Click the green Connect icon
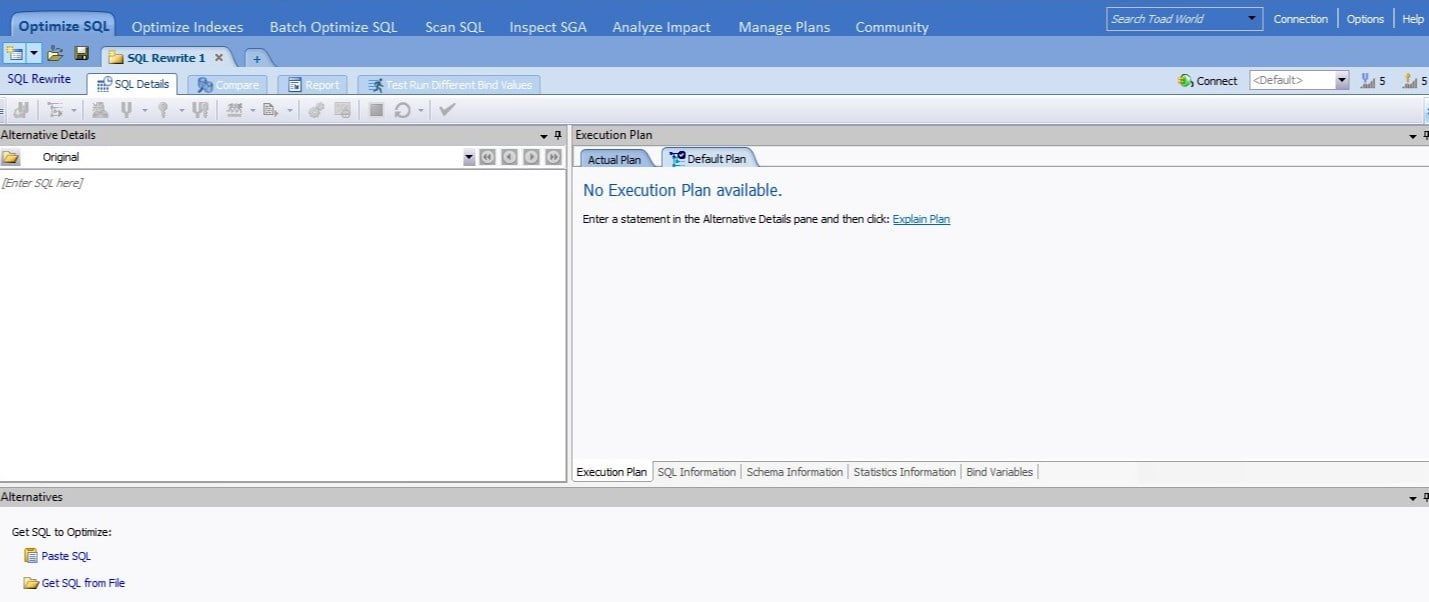This screenshot has width=1429, height=602. click(1185, 81)
